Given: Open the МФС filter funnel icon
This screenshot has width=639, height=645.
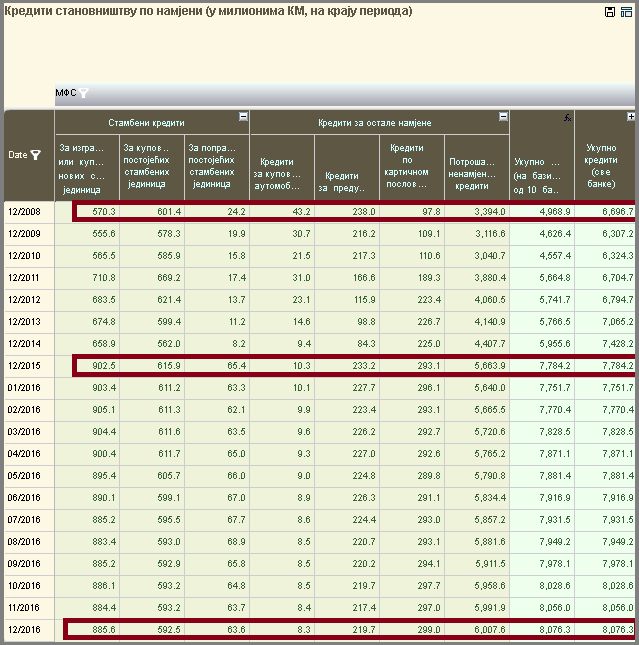Looking at the screenshot, I should [x=85, y=93].
